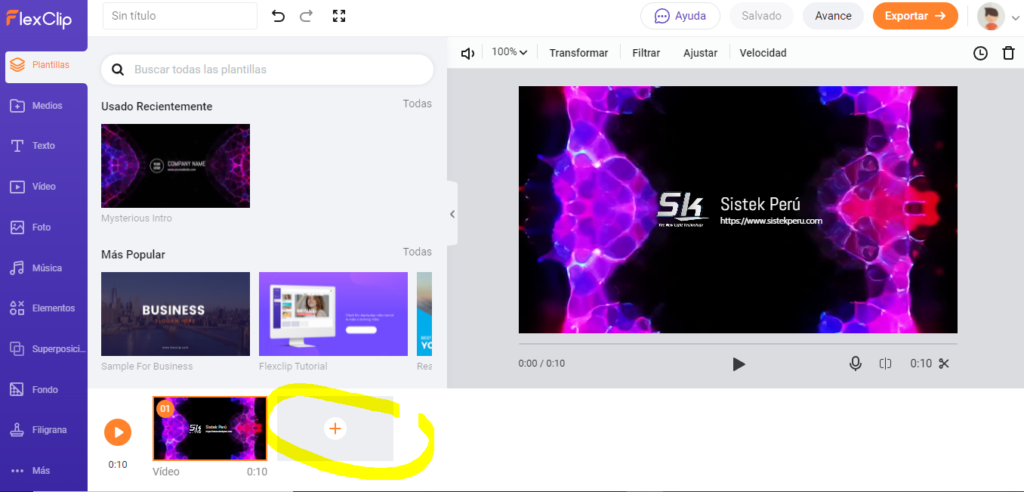Edit the Sin título project name field
This screenshot has height=492, width=1024.
pos(180,16)
